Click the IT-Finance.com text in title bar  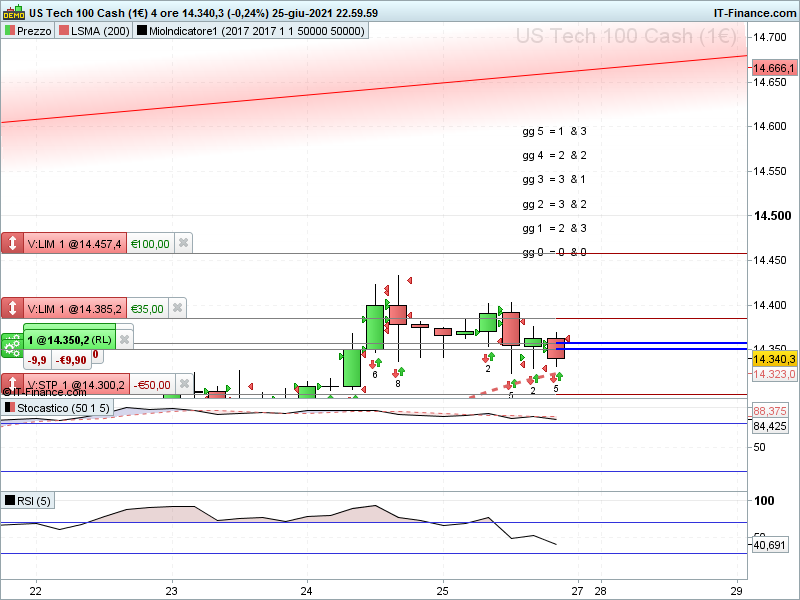(x=755, y=13)
